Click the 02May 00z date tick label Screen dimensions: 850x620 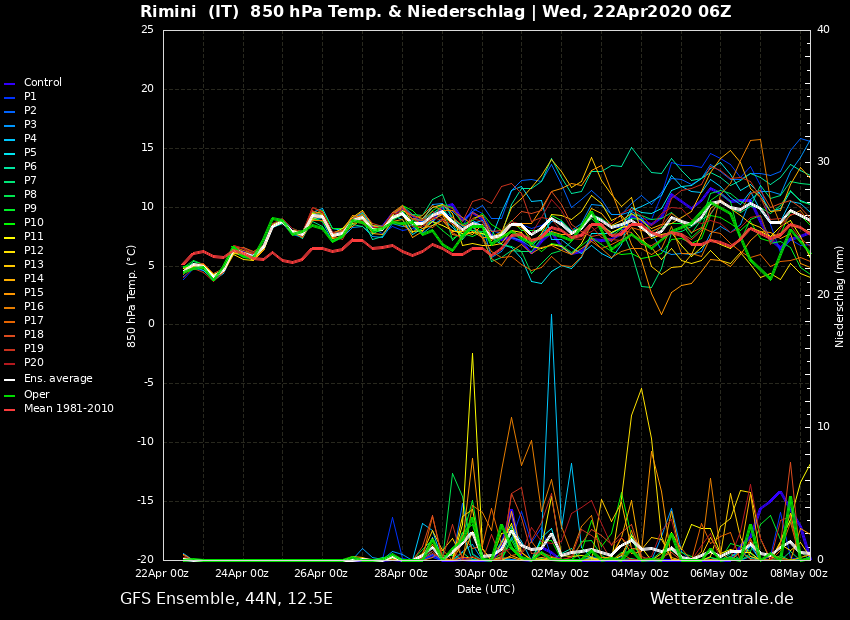(x=560, y=574)
